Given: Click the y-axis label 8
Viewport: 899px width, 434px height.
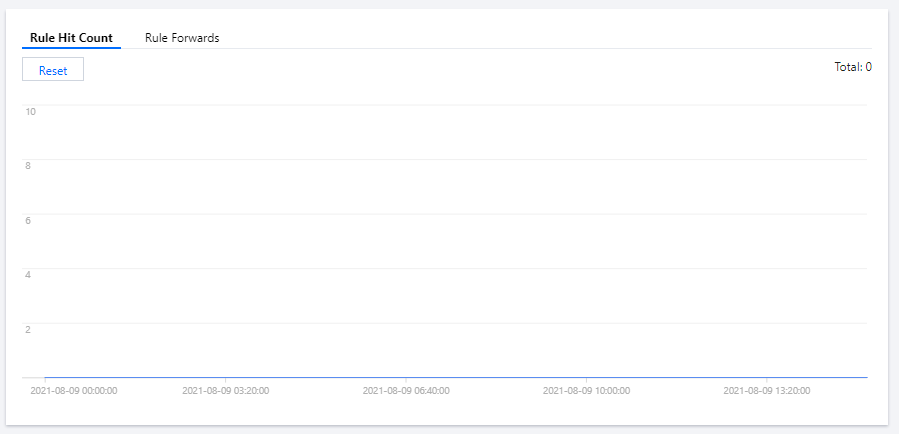Looking at the screenshot, I should coord(28,165).
